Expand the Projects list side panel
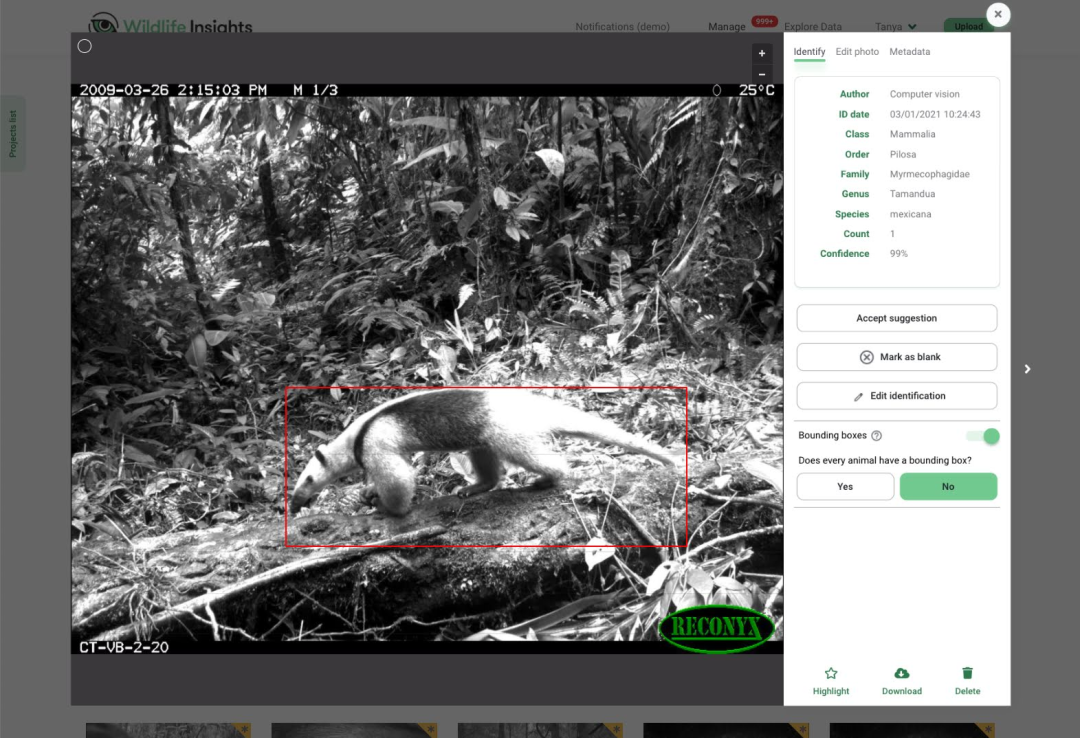Screen dimensions: 1080x738 coord(12,133)
